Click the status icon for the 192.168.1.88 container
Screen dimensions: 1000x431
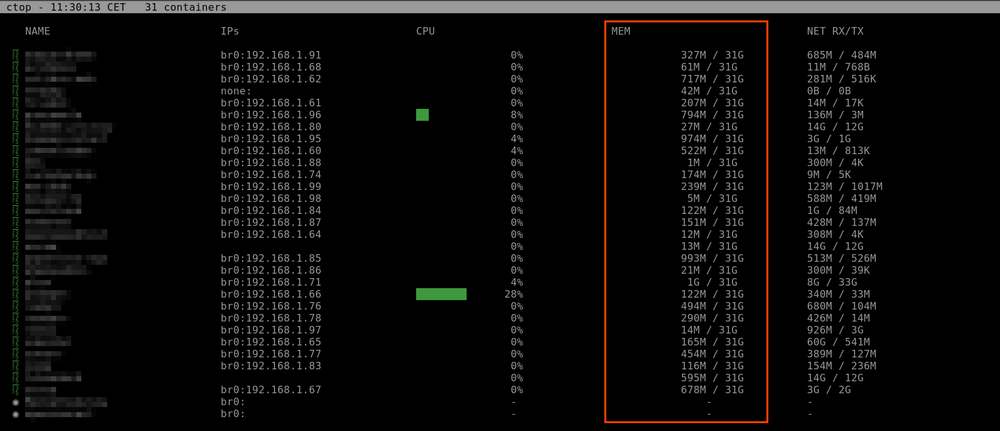coord(15,163)
